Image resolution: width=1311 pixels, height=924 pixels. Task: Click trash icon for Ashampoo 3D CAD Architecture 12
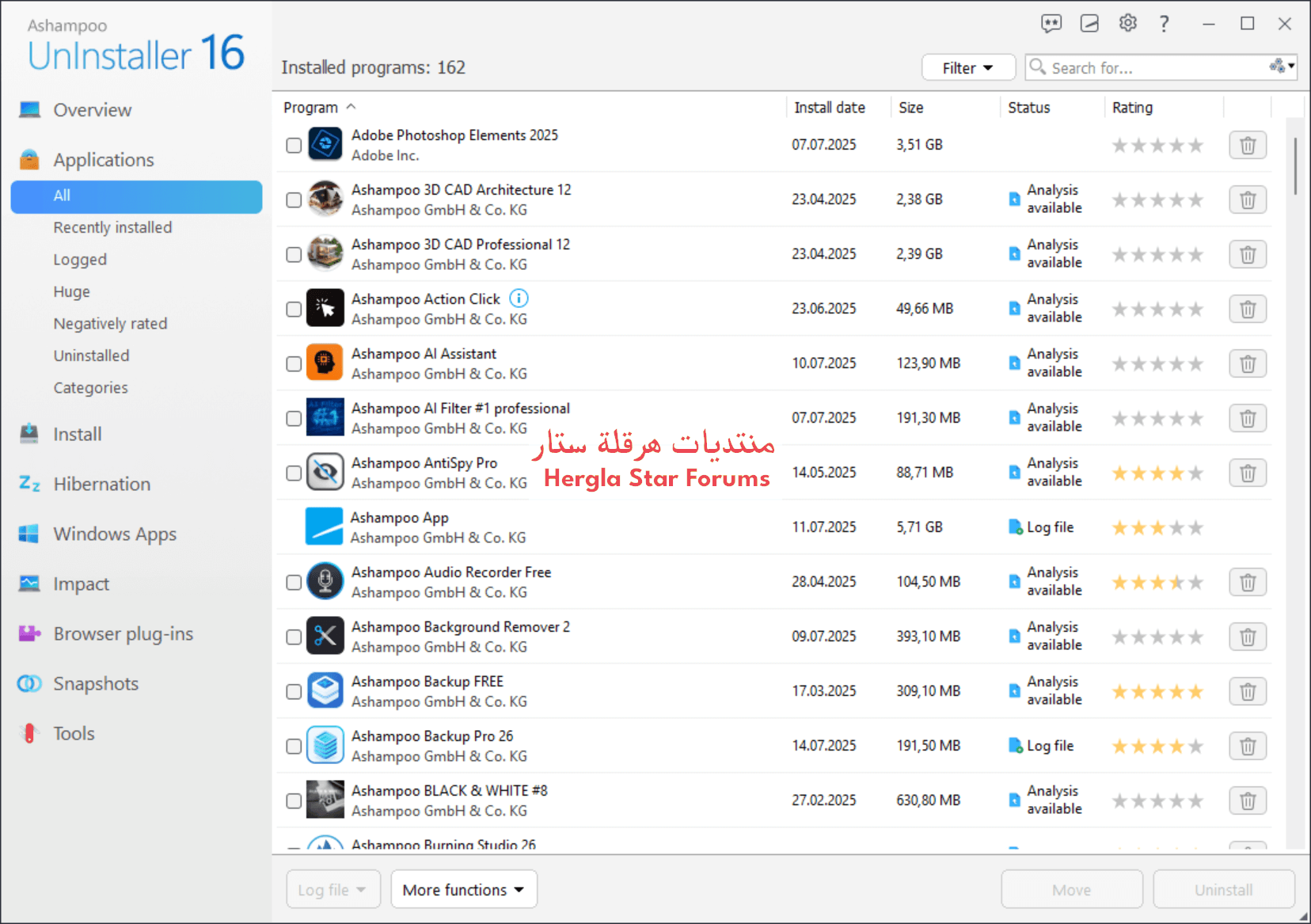[x=1248, y=200]
